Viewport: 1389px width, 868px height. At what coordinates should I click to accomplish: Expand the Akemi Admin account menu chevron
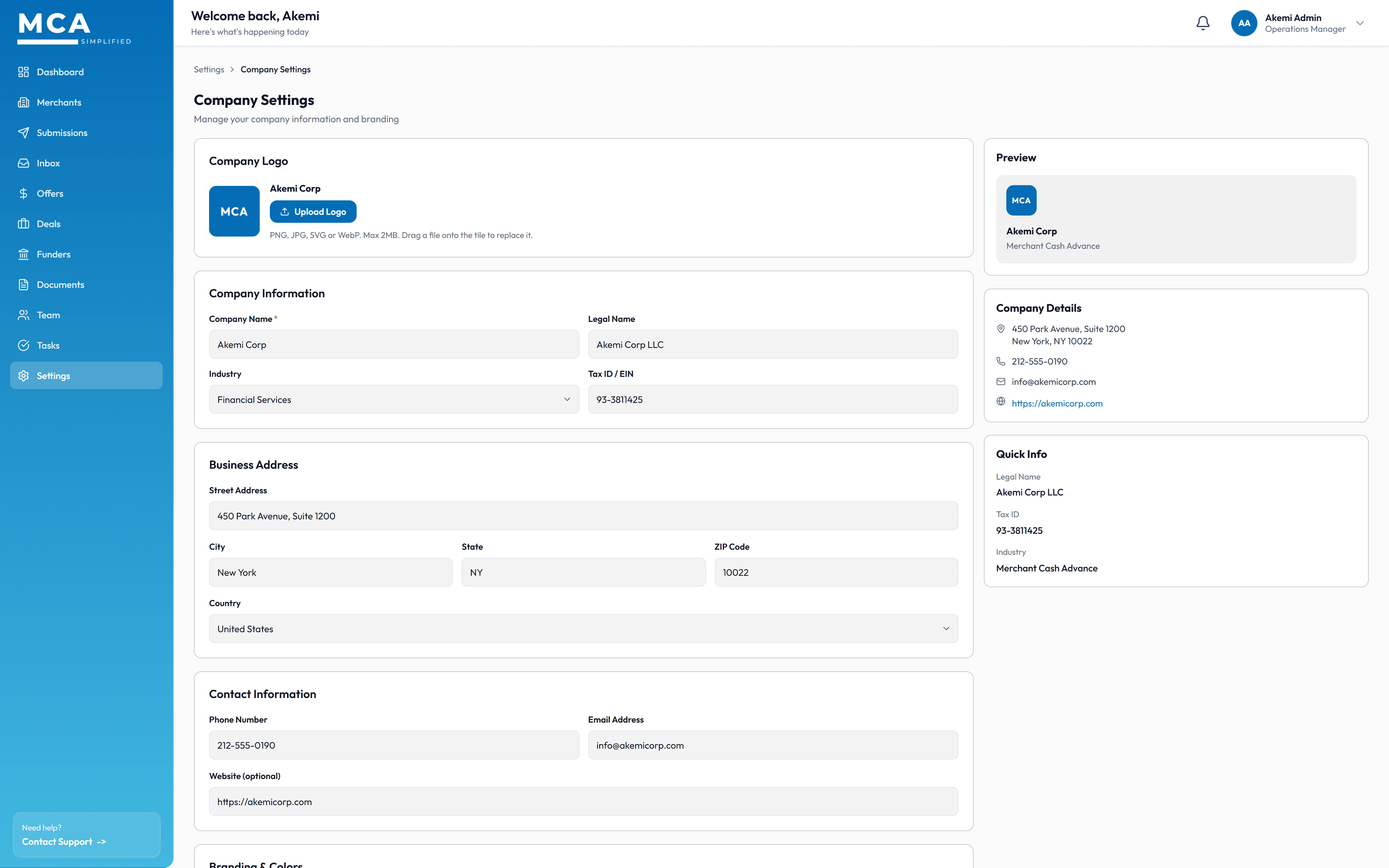(1360, 23)
